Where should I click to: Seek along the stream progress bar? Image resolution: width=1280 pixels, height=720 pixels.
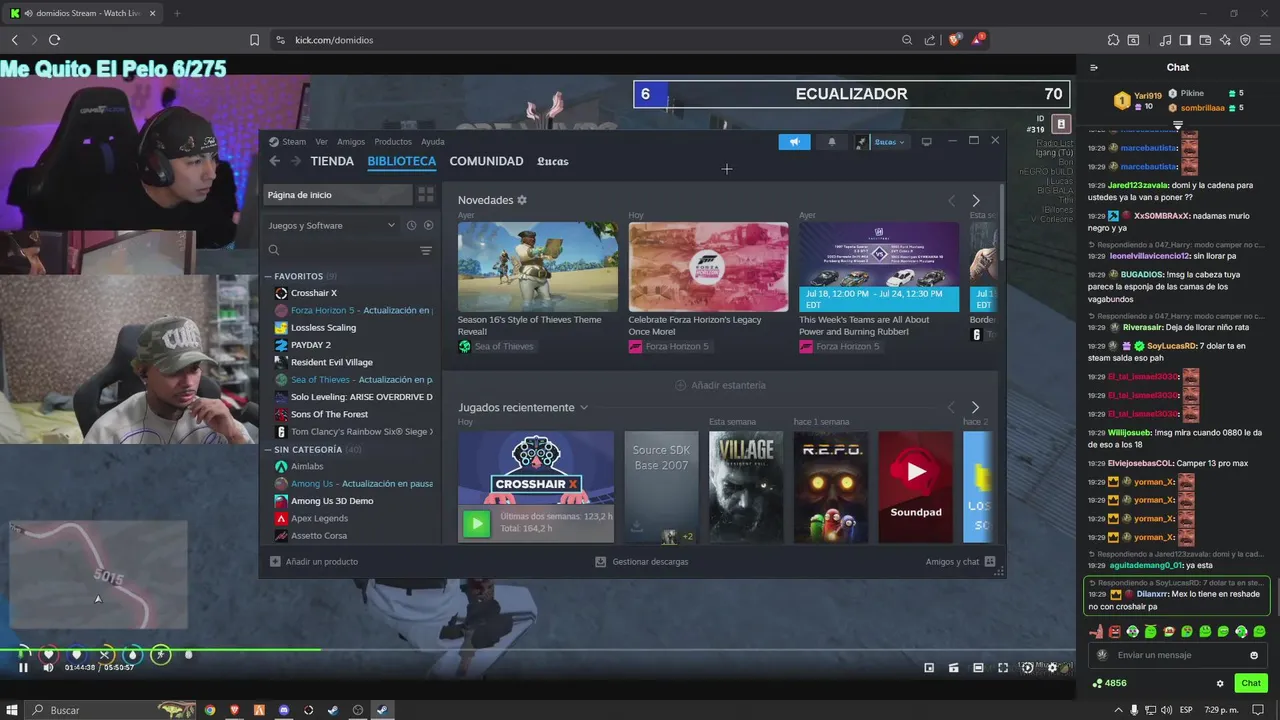click(x=540, y=650)
